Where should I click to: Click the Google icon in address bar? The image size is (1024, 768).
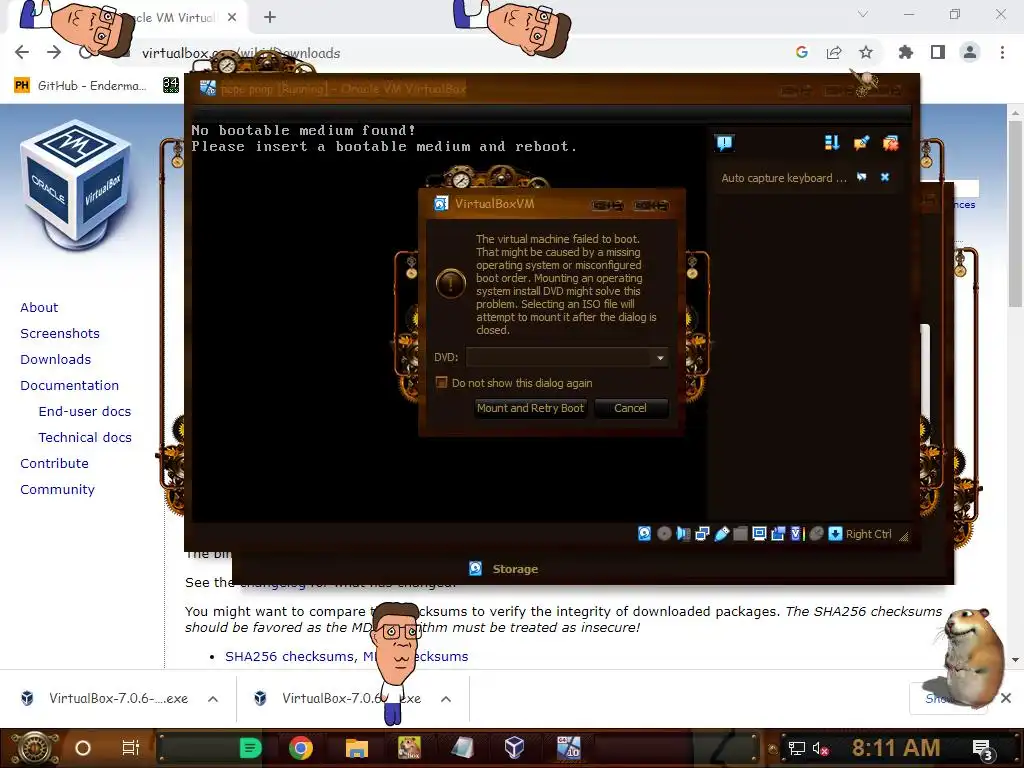(802, 52)
